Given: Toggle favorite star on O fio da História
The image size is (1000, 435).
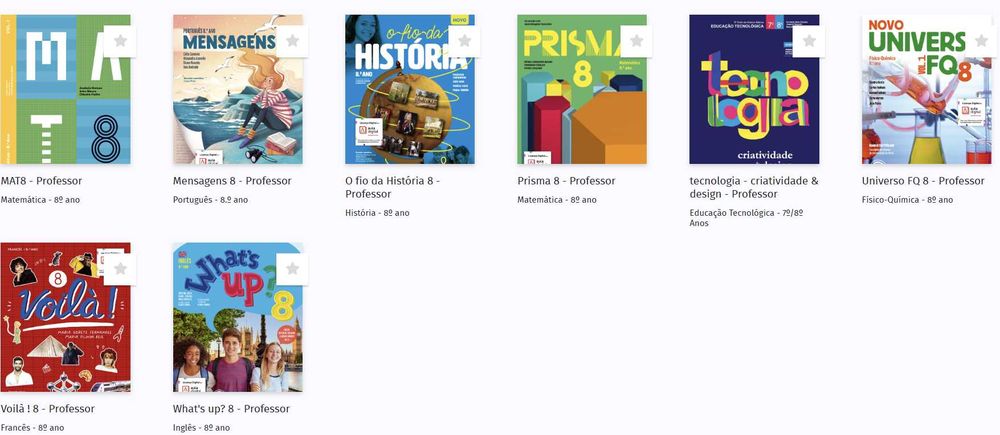Looking at the screenshot, I should [x=464, y=41].
